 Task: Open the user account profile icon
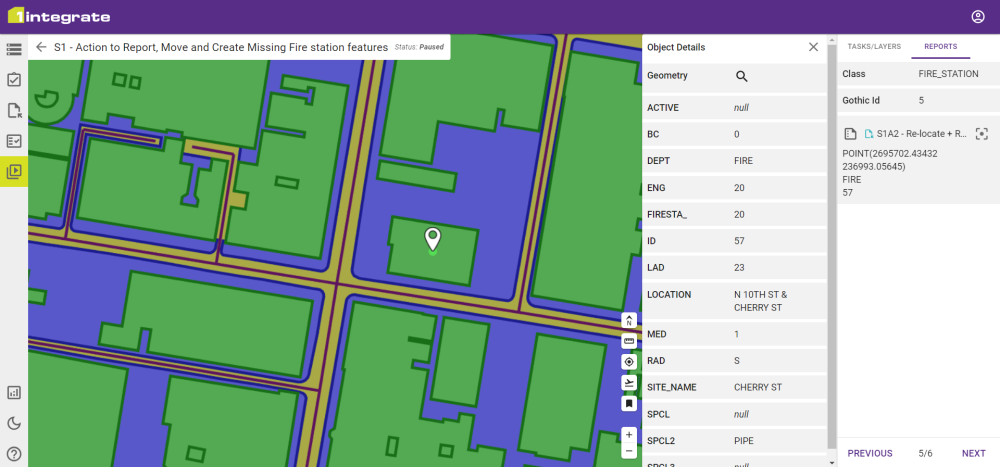pyautogui.click(x=978, y=17)
